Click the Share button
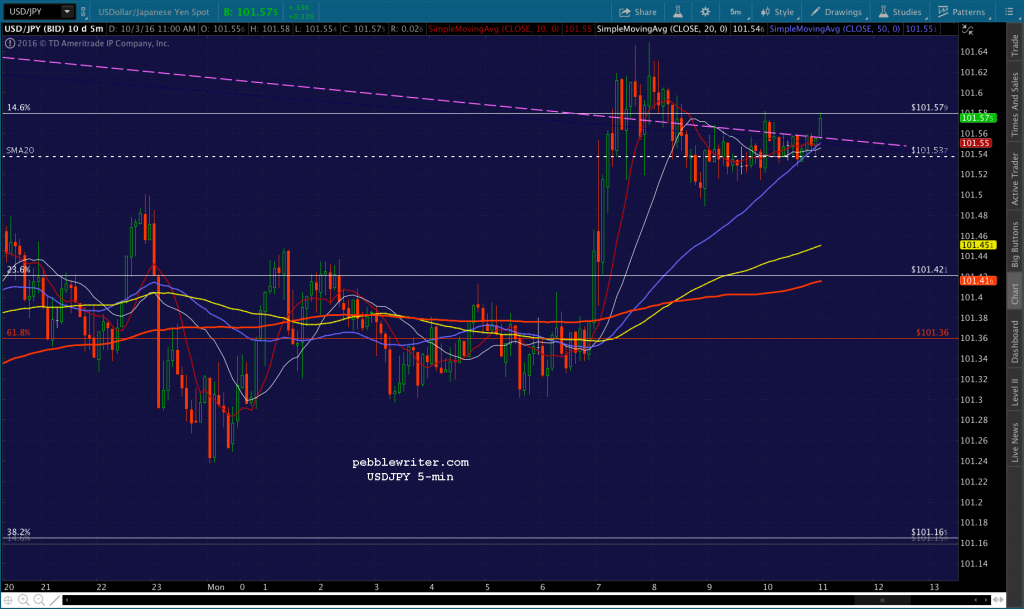The width and height of the screenshot is (1024, 609). click(x=638, y=12)
